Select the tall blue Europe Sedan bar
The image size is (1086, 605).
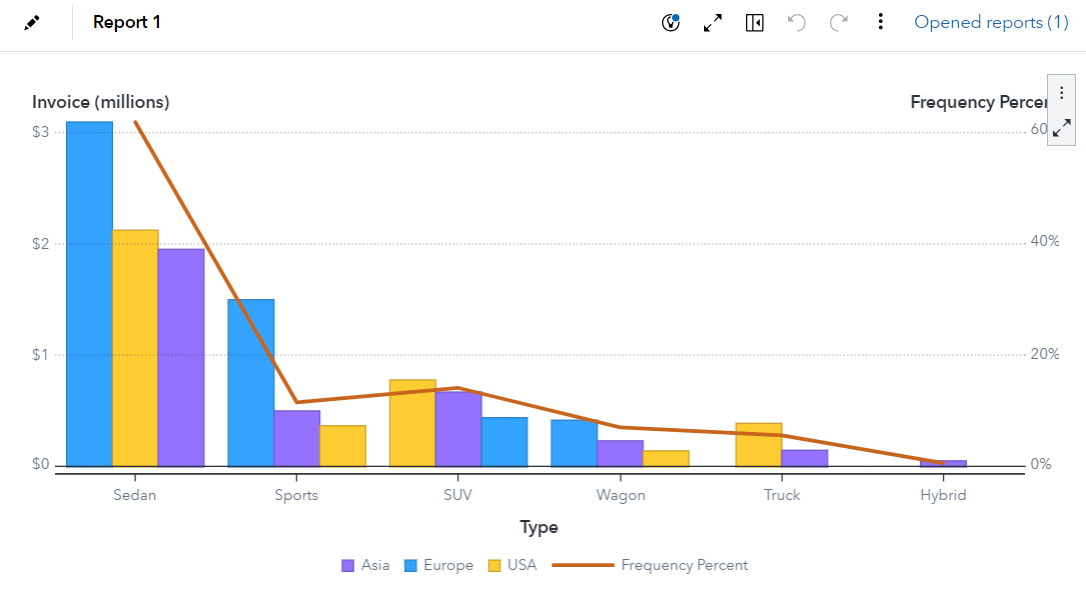click(x=89, y=293)
